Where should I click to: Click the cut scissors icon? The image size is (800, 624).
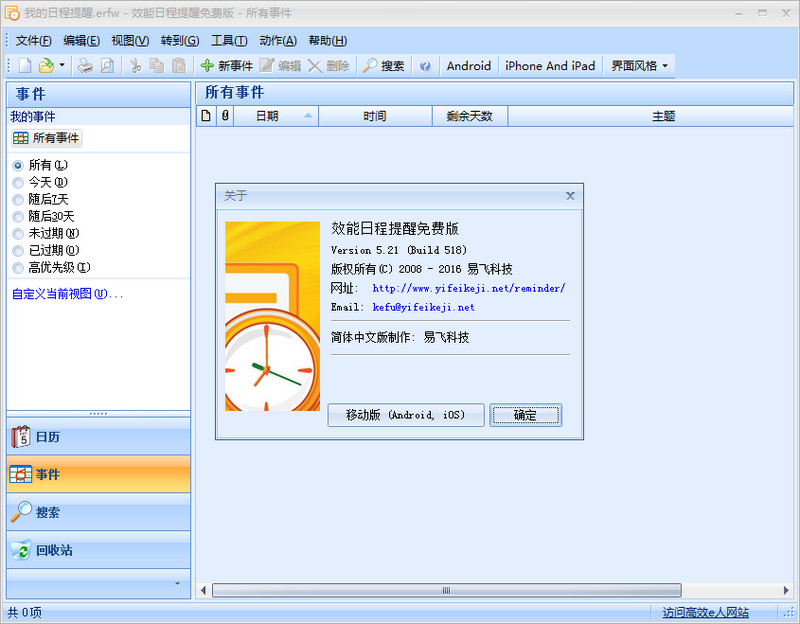pyautogui.click(x=136, y=66)
